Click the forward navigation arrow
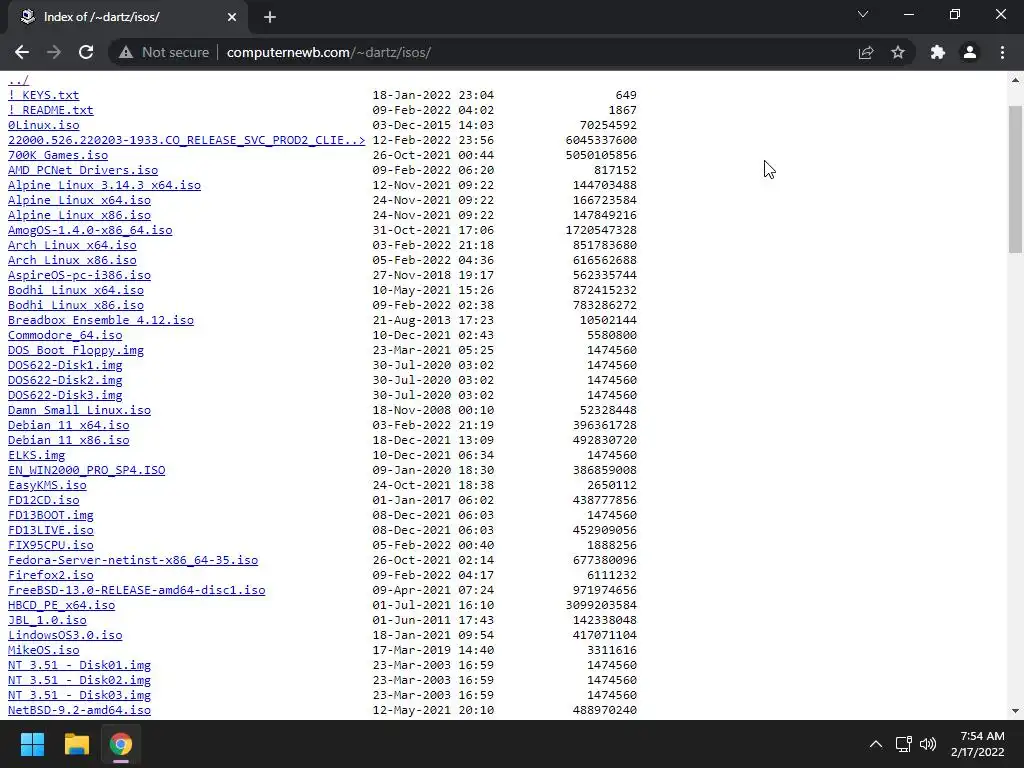Screen dimensions: 1024x768 54,52
